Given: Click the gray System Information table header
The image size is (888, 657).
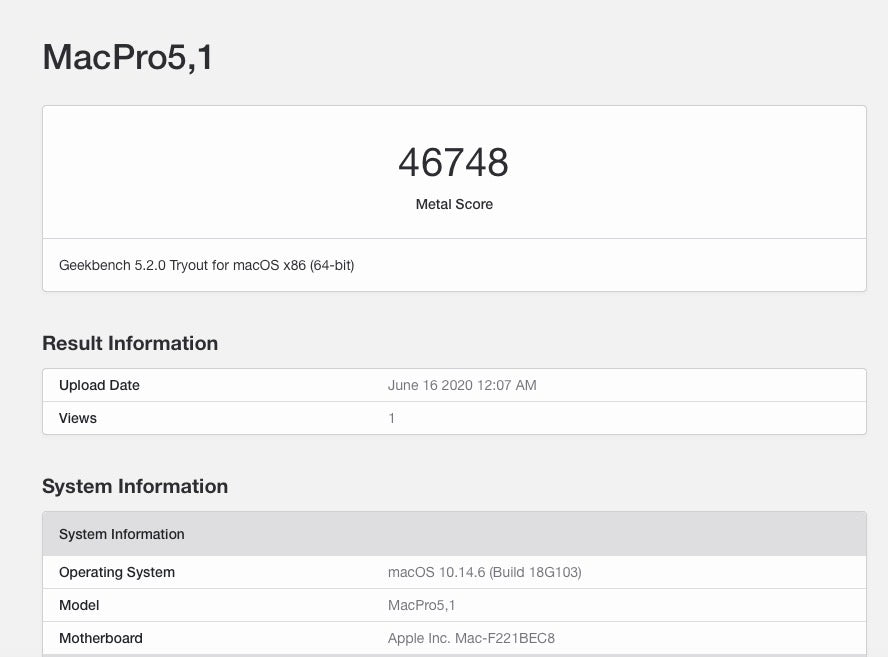Looking at the screenshot, I should tap(122, 534).
